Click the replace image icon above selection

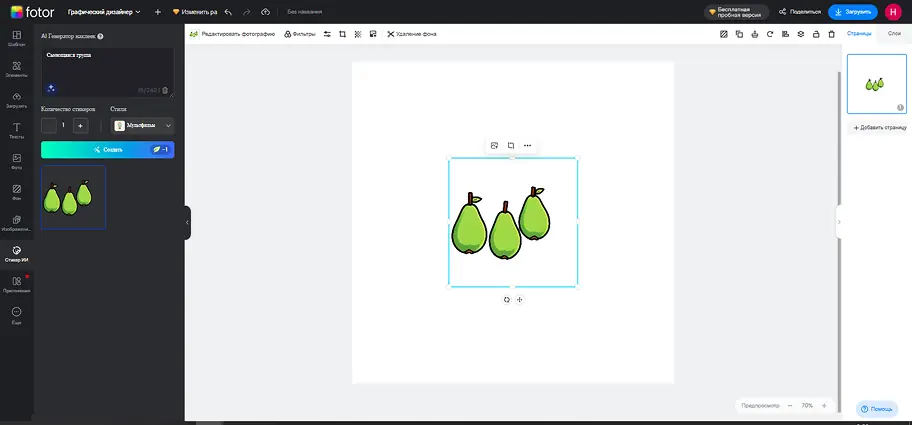(x=494, y=145)
